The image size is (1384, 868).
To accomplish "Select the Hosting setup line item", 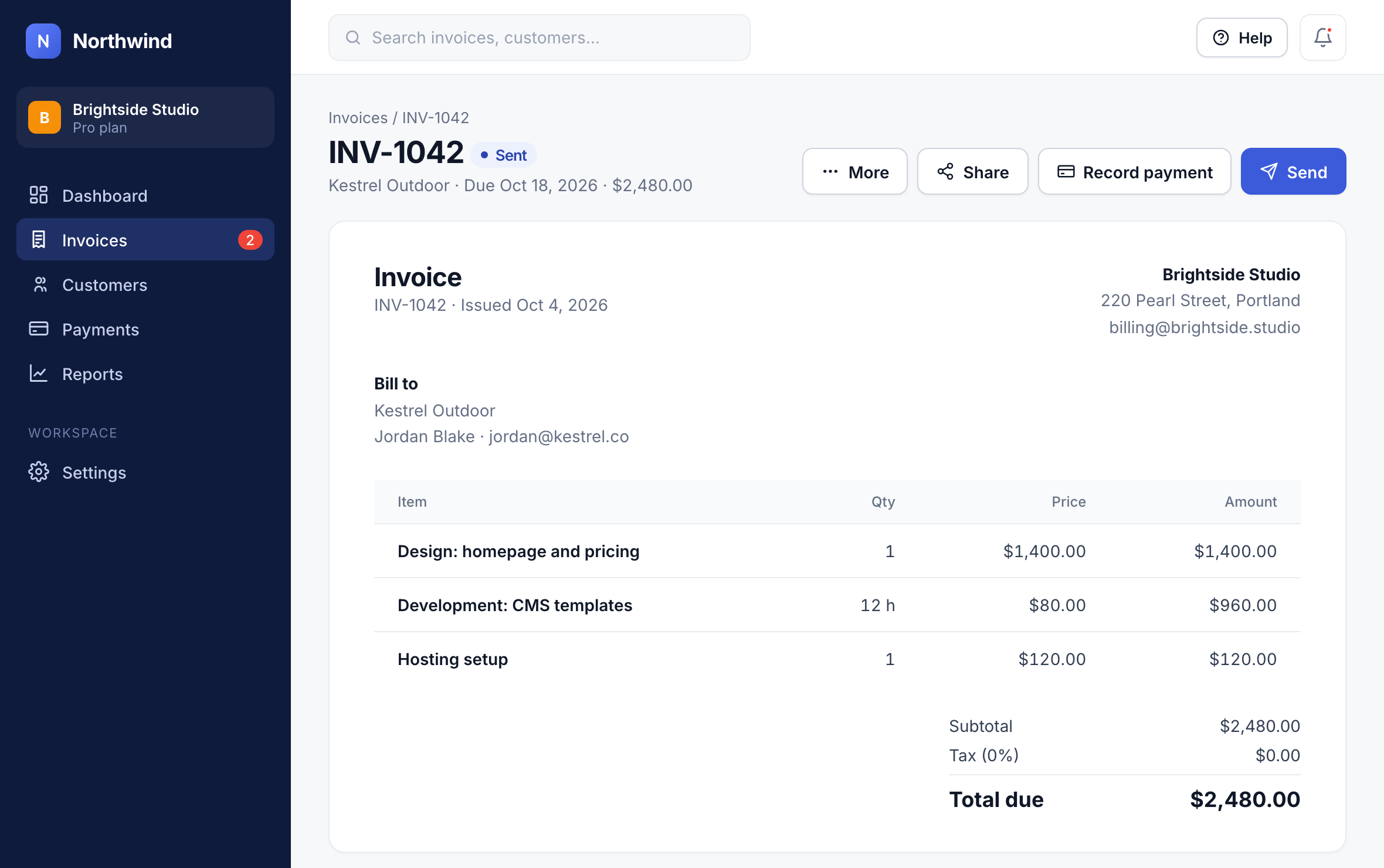I will pyautogui.click(x=837, y=659).
